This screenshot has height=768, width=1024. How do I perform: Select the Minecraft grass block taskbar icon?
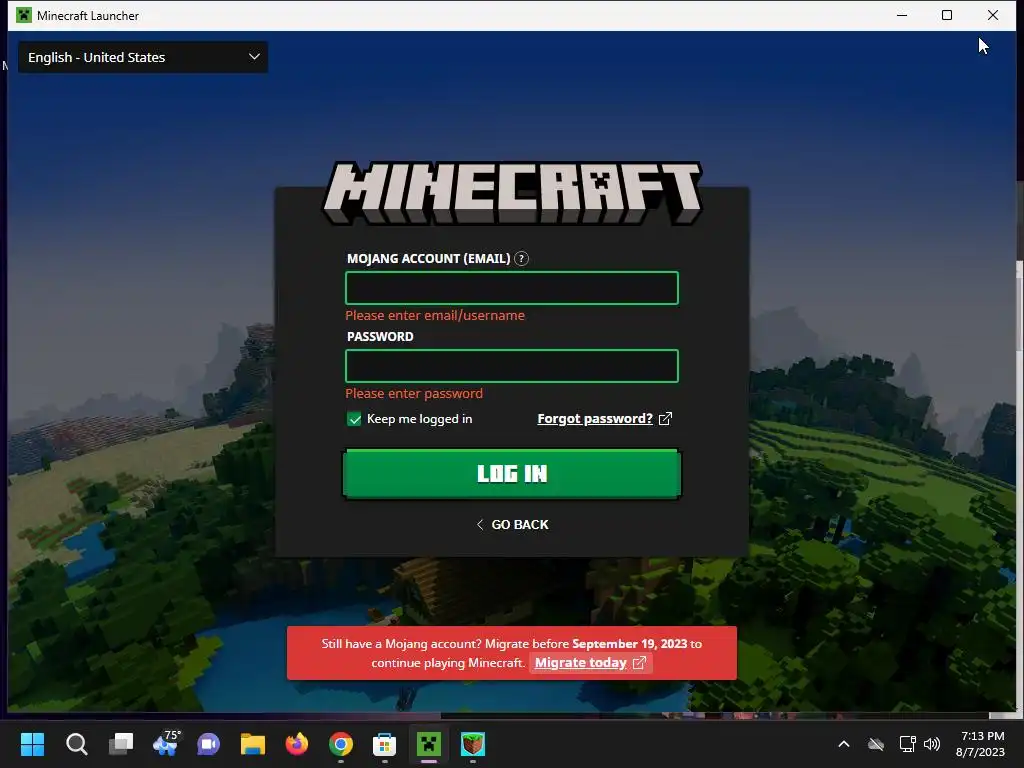(473, 744)
